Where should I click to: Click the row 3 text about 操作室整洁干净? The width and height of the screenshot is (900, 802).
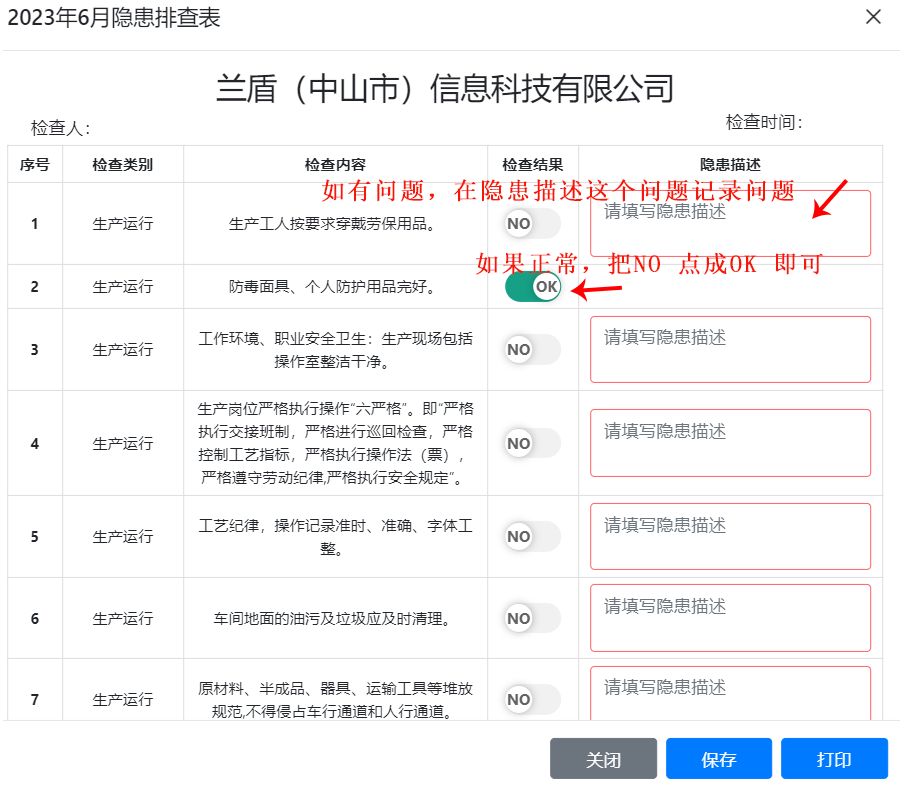pyautogui.click(x=335, y=350)
